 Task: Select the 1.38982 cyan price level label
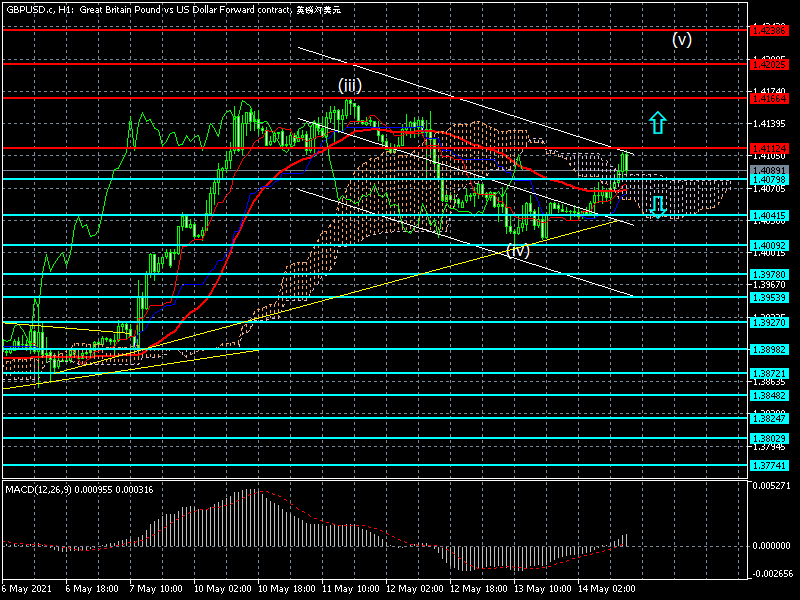point(769,349)
